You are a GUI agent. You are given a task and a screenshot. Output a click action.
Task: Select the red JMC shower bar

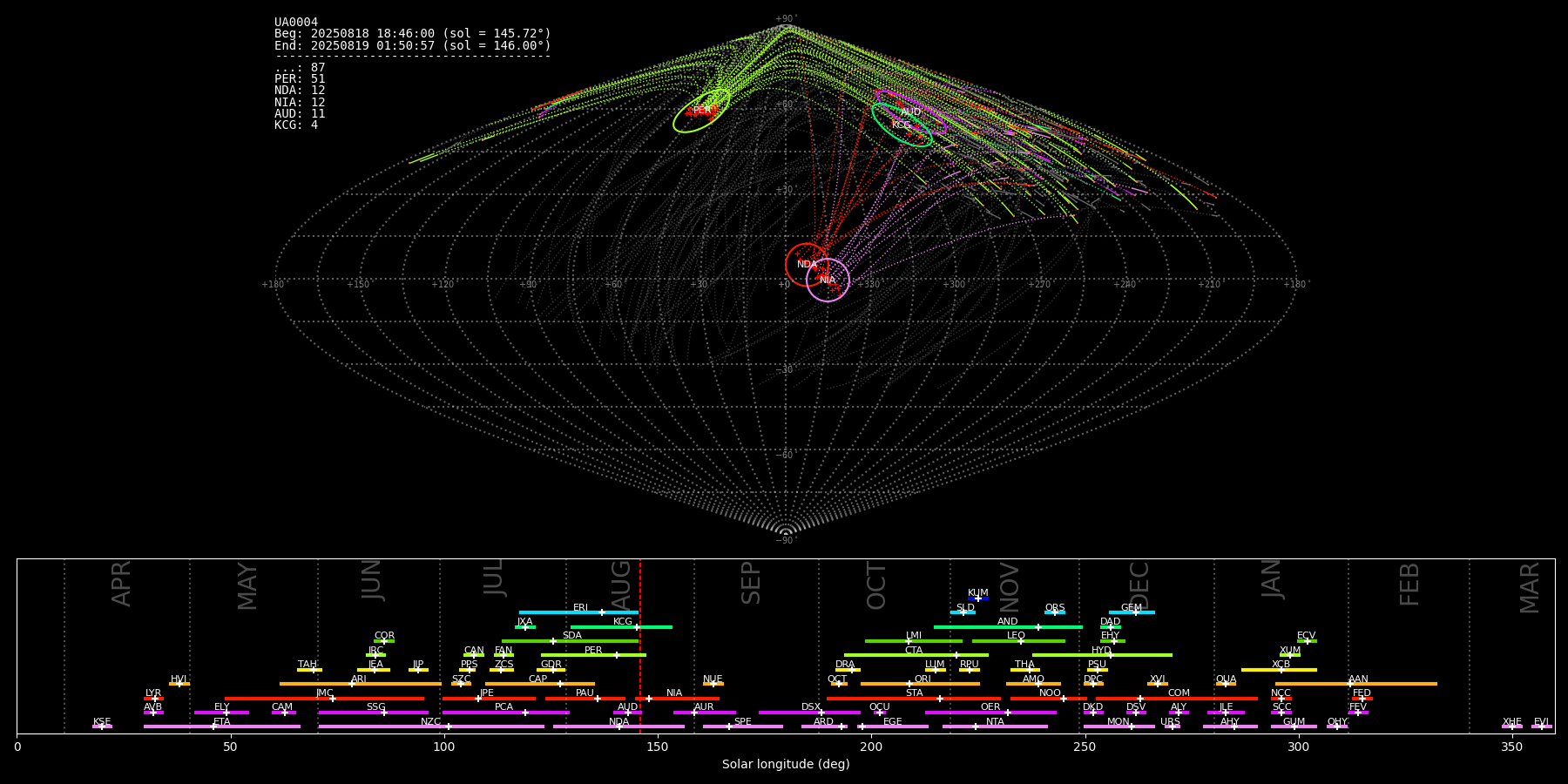[x=325, y=699]
